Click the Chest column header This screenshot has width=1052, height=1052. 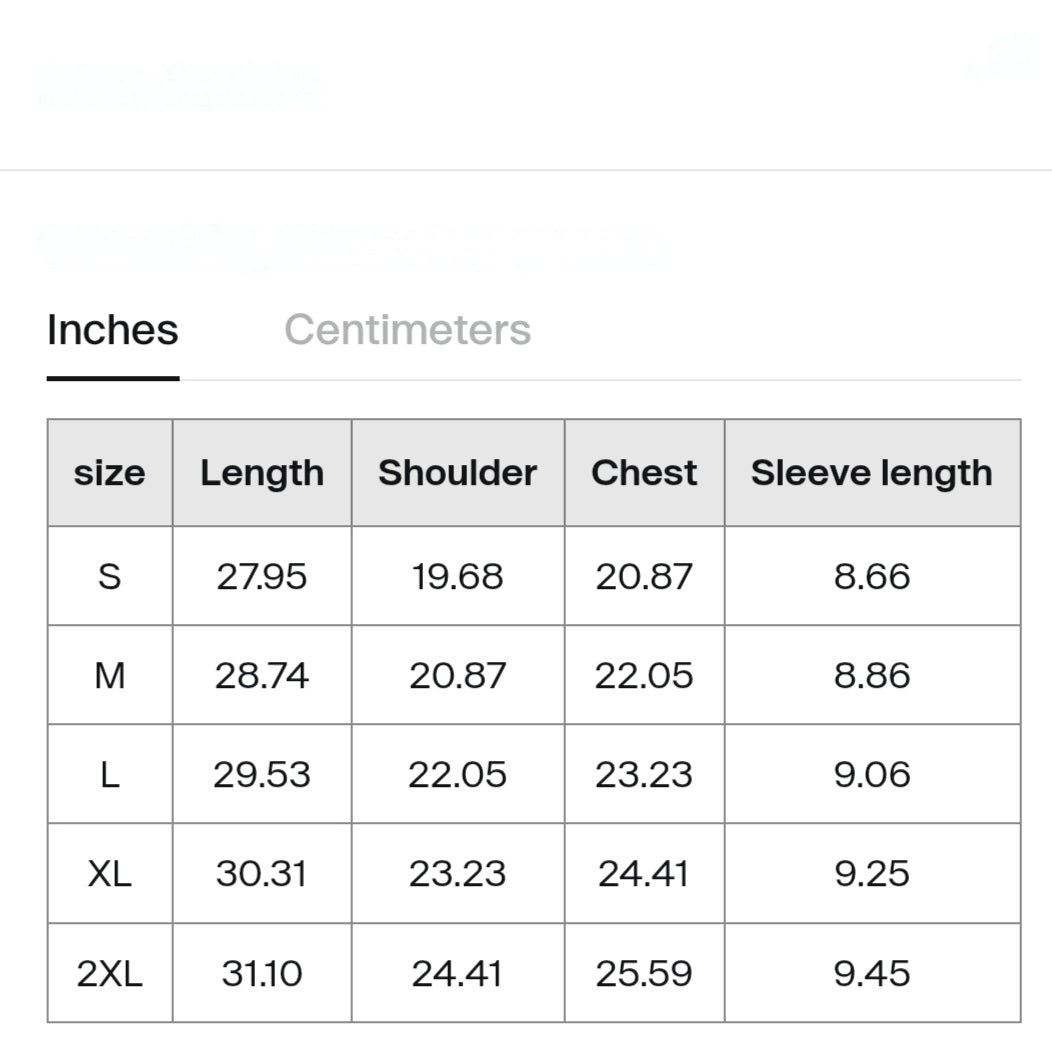point(644,473)
